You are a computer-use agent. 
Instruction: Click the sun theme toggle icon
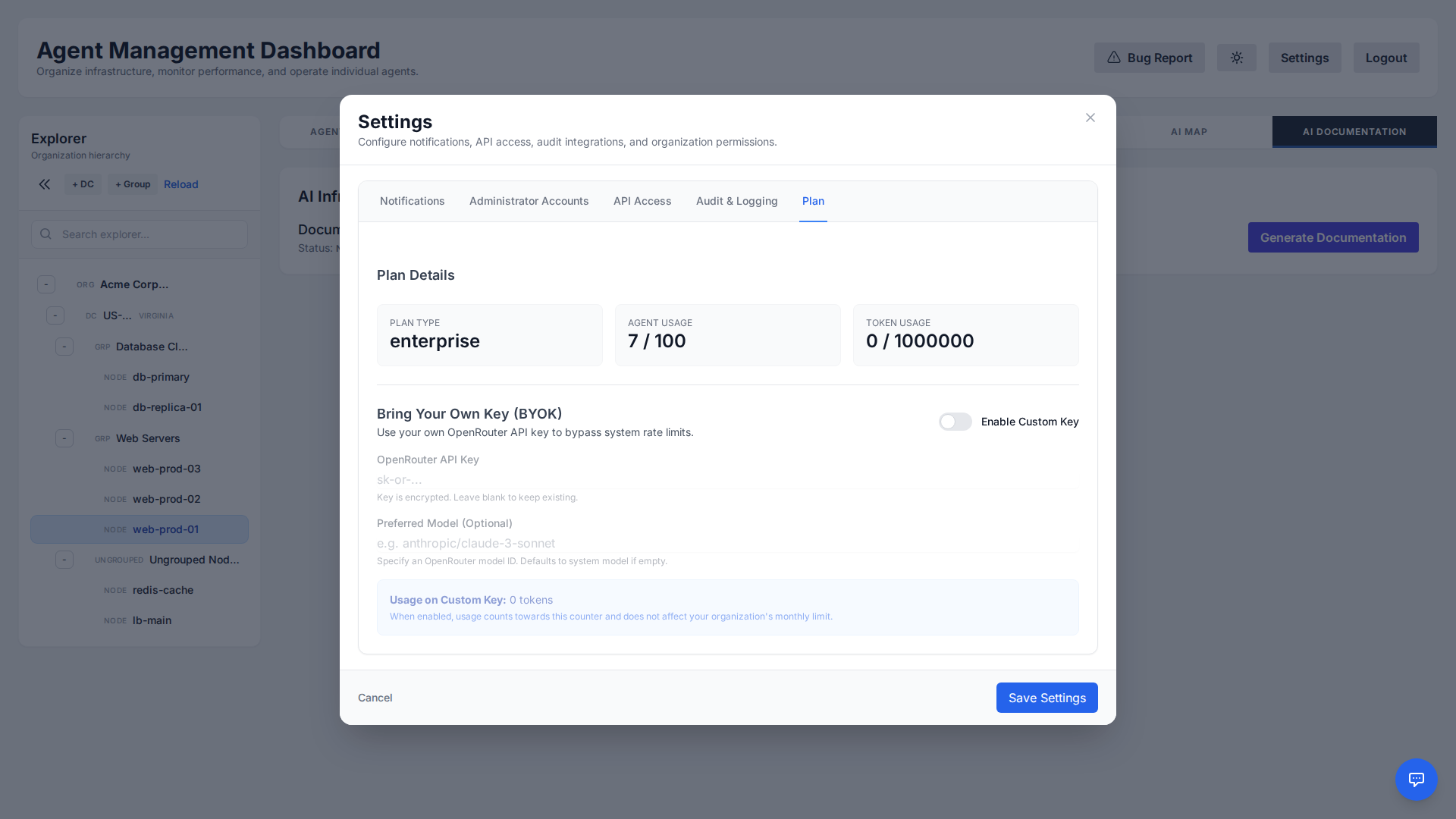(x=1236, y=58)
